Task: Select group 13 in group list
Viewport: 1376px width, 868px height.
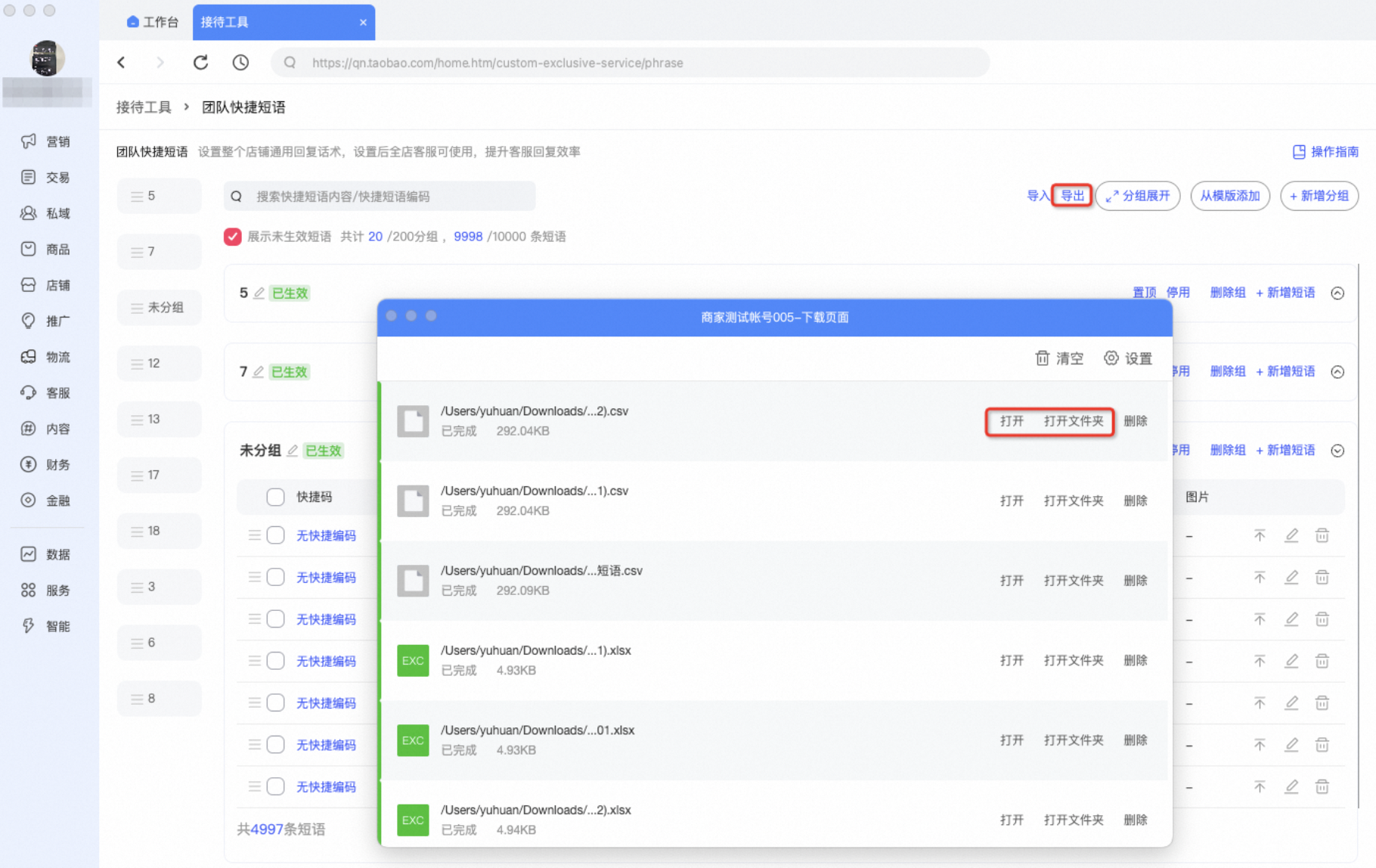Action: 160,420
